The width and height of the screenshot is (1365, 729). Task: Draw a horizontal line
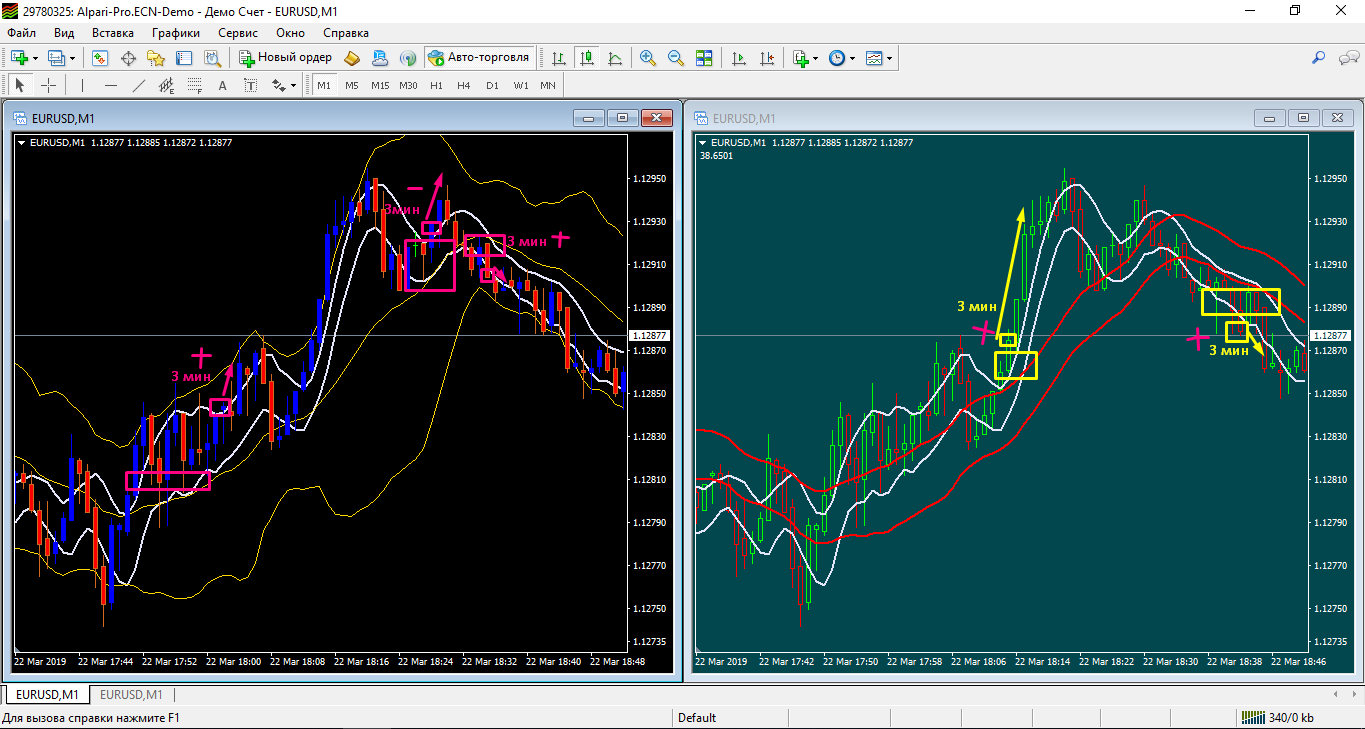coord(111,85)
